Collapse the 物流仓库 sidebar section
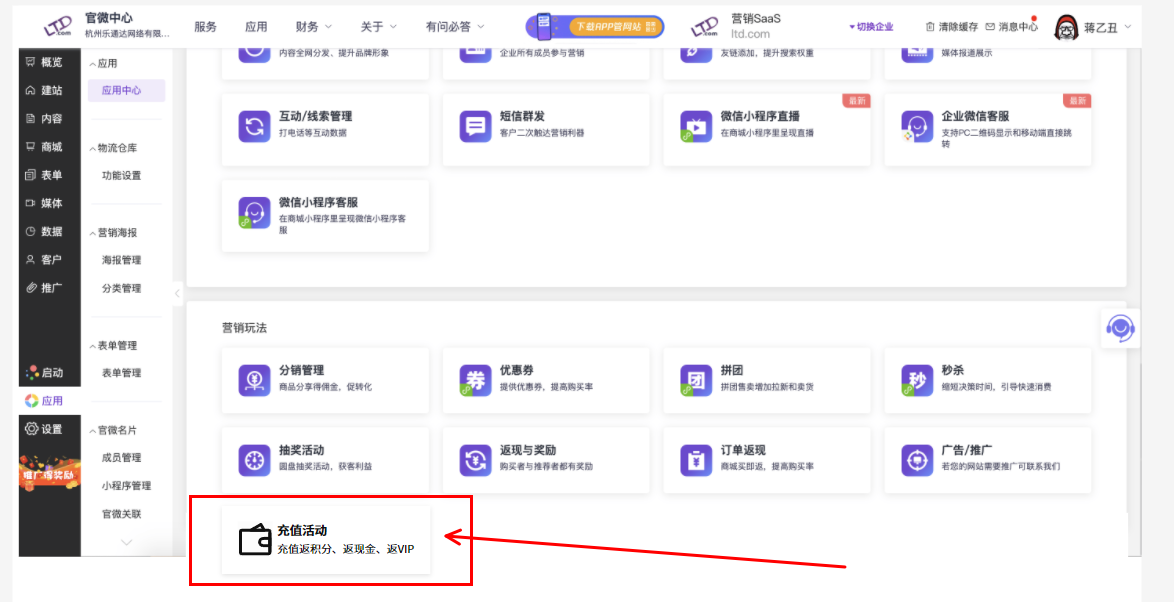 click(93, 148)
